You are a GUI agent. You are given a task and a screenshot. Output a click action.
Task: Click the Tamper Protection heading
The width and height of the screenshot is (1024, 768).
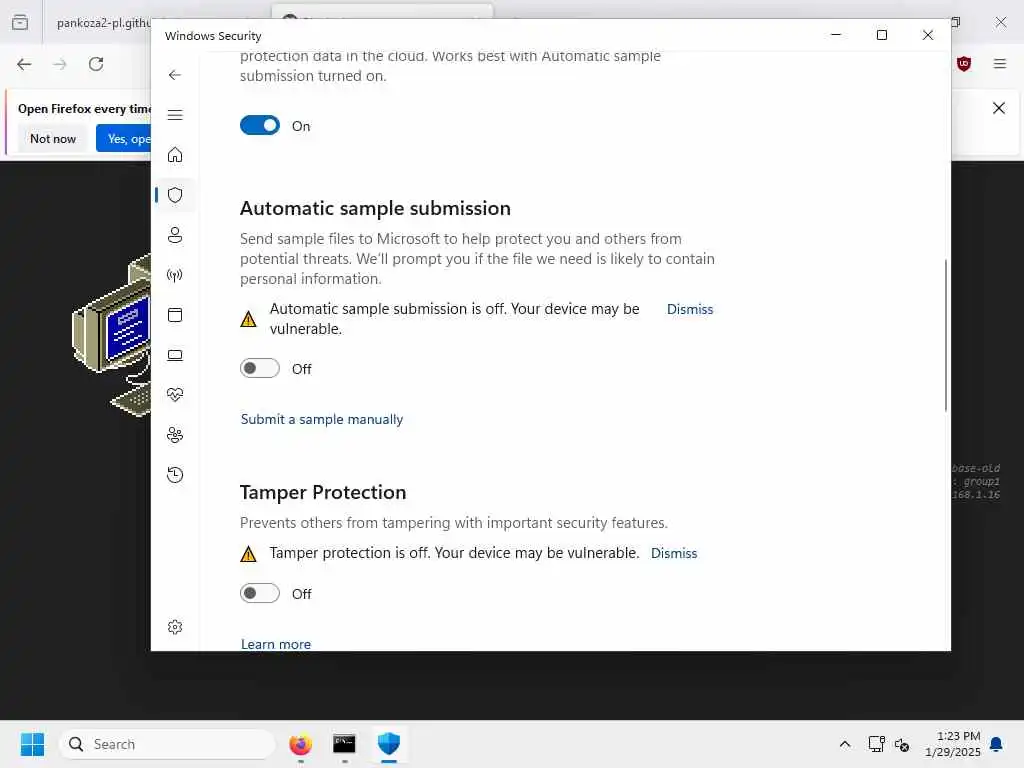(323, 492)
